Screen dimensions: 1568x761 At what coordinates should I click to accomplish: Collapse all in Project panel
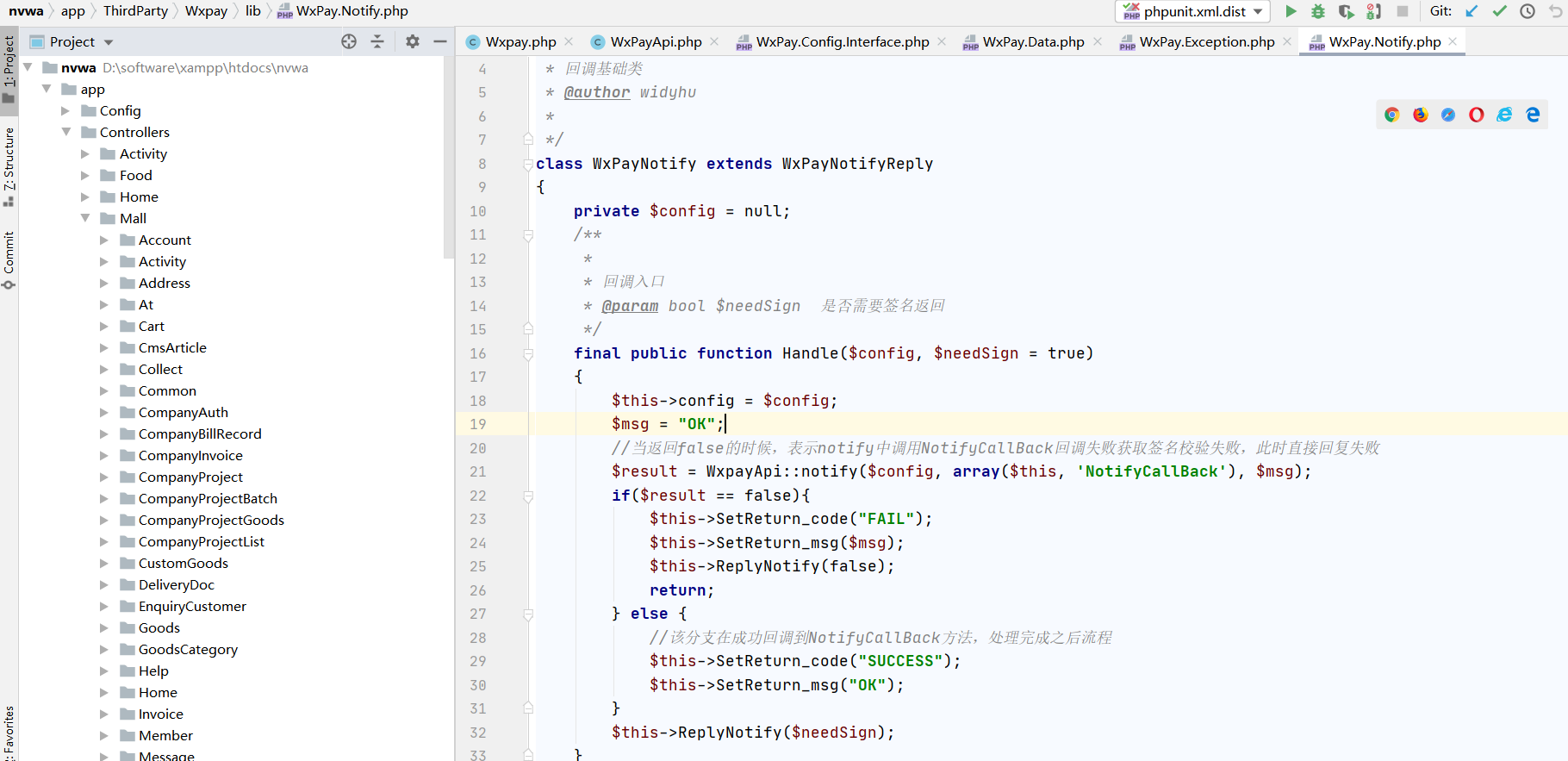(x=377, y=41)
